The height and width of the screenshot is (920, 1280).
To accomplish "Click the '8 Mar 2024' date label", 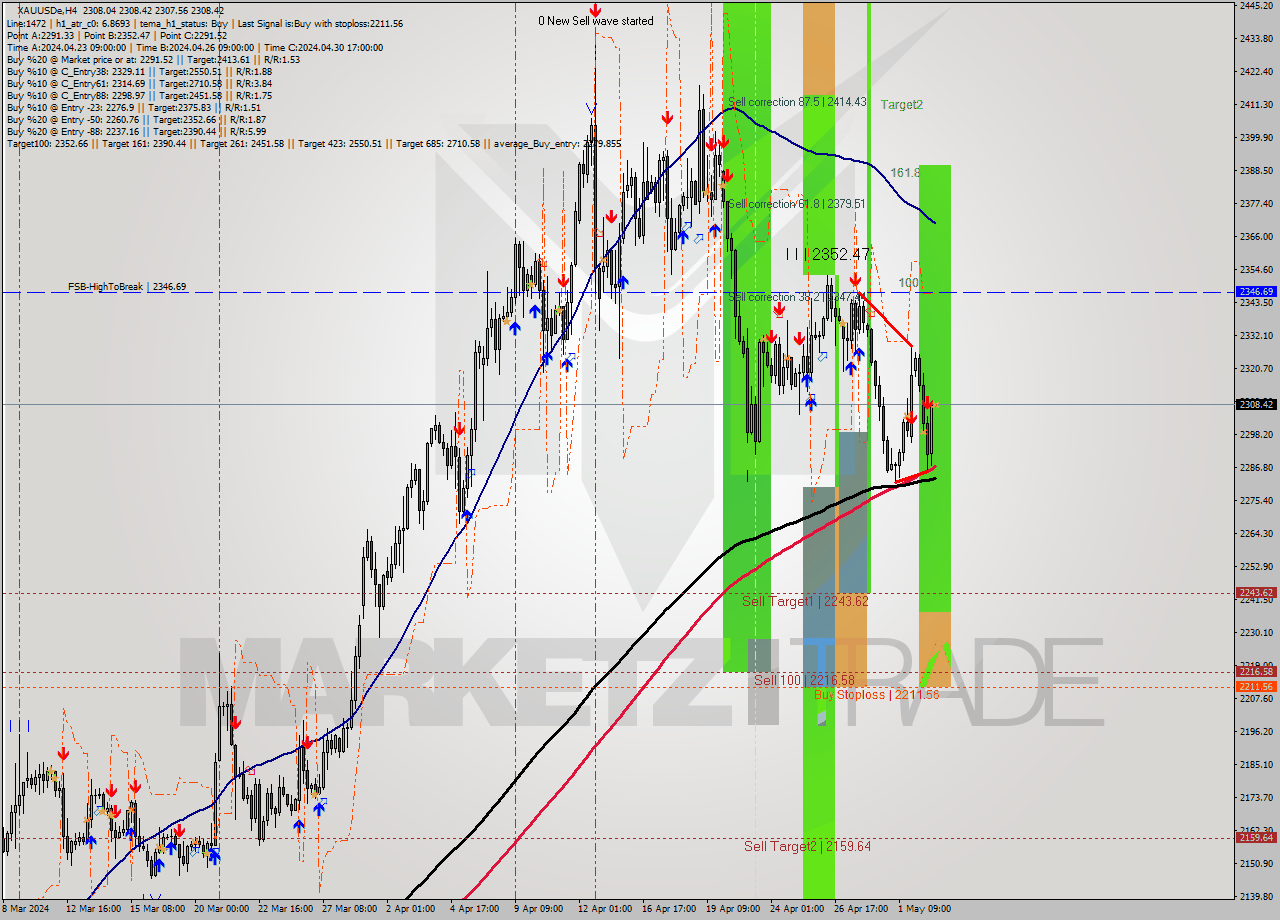I will [x=25, y=910].
